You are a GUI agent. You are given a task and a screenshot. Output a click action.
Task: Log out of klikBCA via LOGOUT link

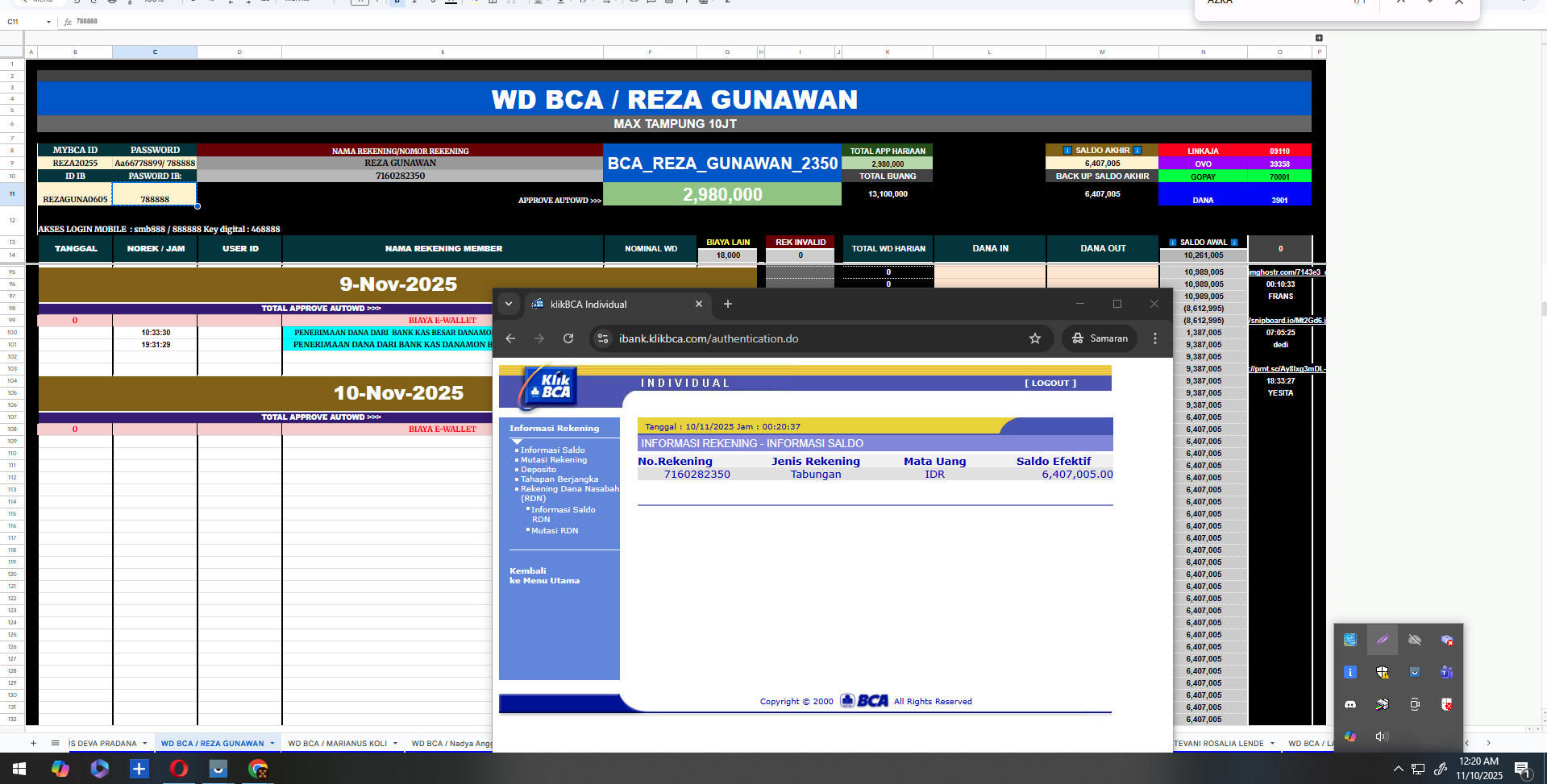pyautogui.click(x=1050, y=384)
